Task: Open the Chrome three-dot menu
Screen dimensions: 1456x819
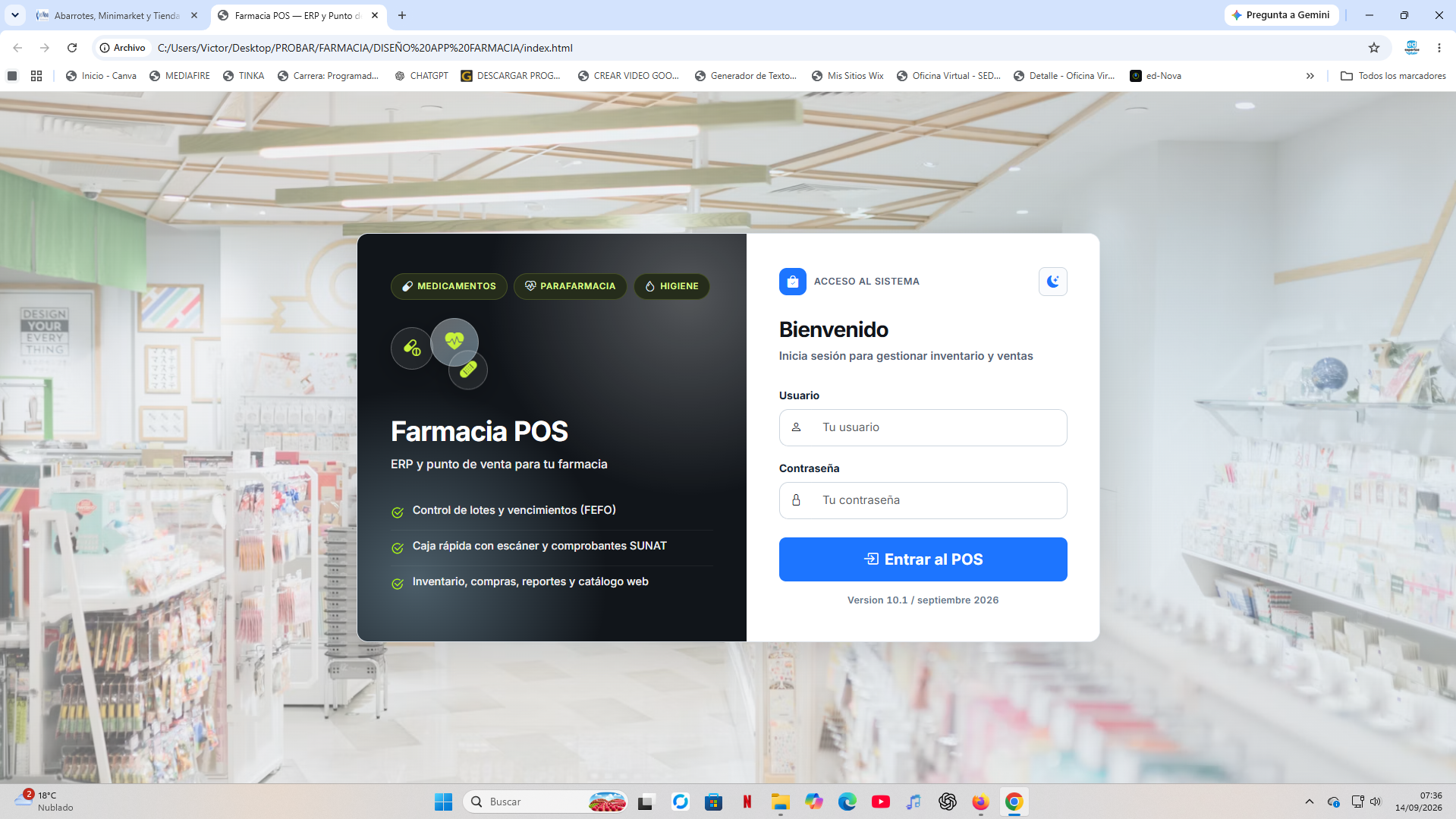Action: tap(1439, 48)
